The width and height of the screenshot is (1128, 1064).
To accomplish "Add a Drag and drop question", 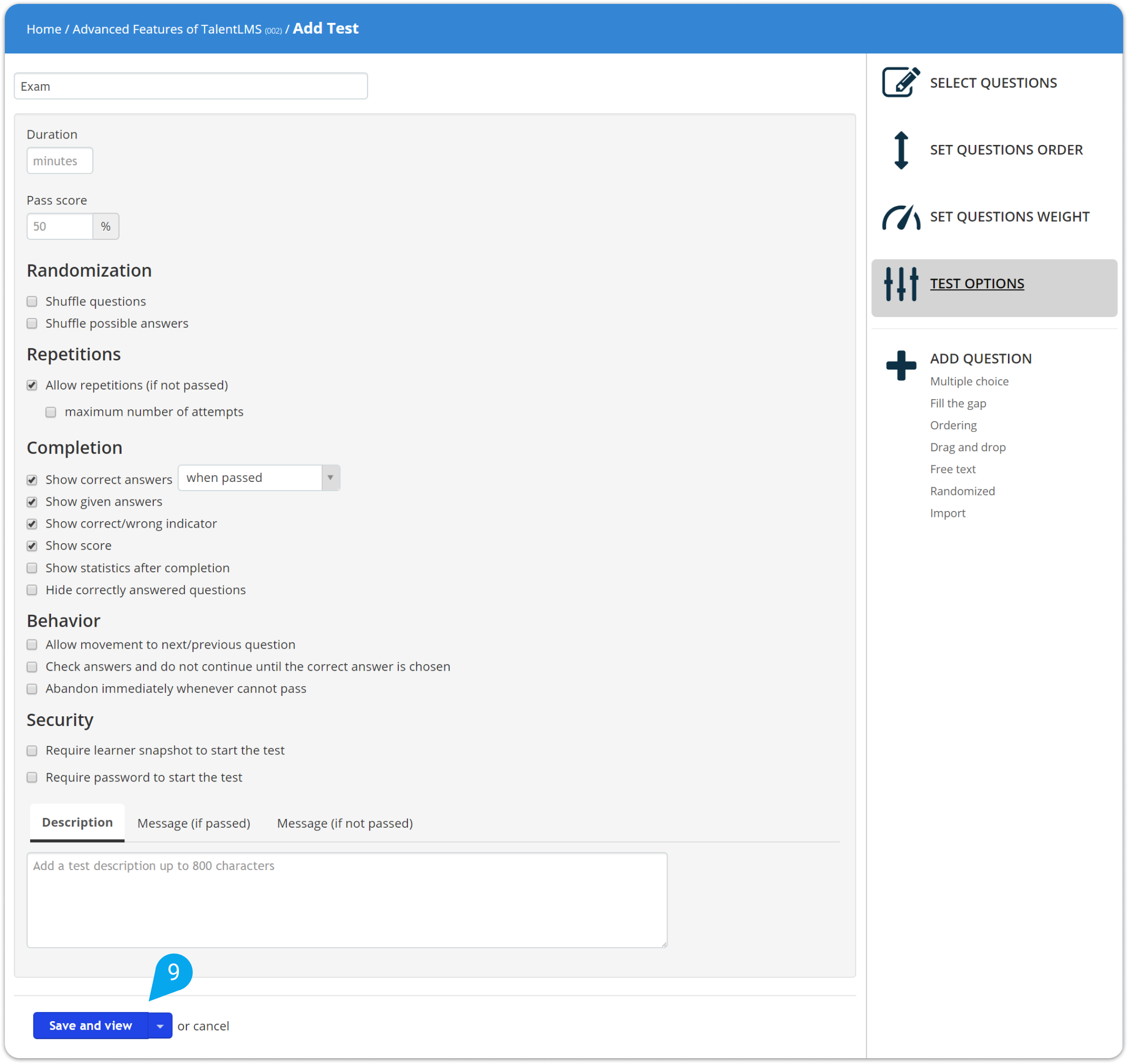I will (x=968, y=448).
